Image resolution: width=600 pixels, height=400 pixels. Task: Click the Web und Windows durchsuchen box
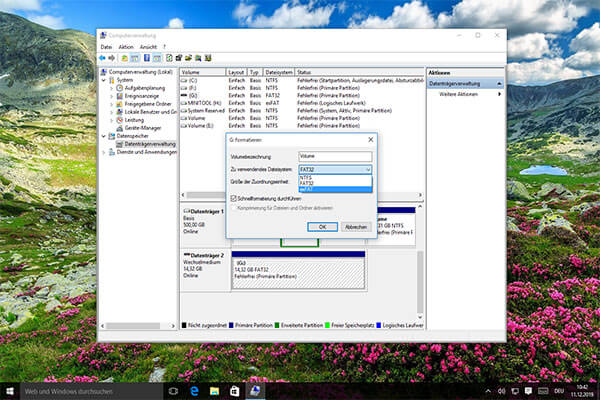click(92, 391)
